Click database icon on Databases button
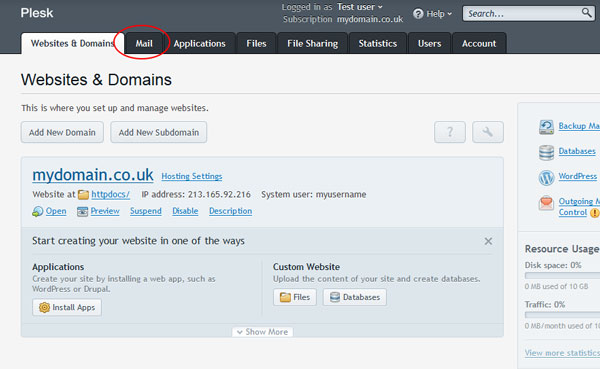The image size is (600, 369). [x=335, y=297]
